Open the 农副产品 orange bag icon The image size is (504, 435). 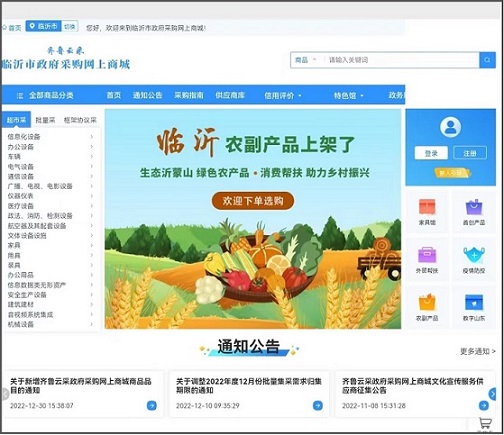coord(427,302)
